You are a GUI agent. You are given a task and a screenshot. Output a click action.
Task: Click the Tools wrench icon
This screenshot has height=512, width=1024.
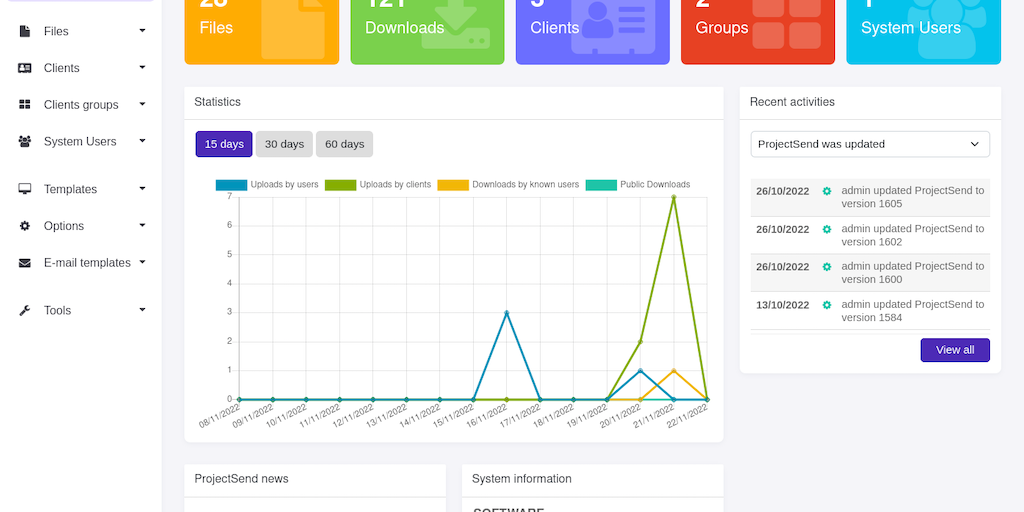point(25,311)
